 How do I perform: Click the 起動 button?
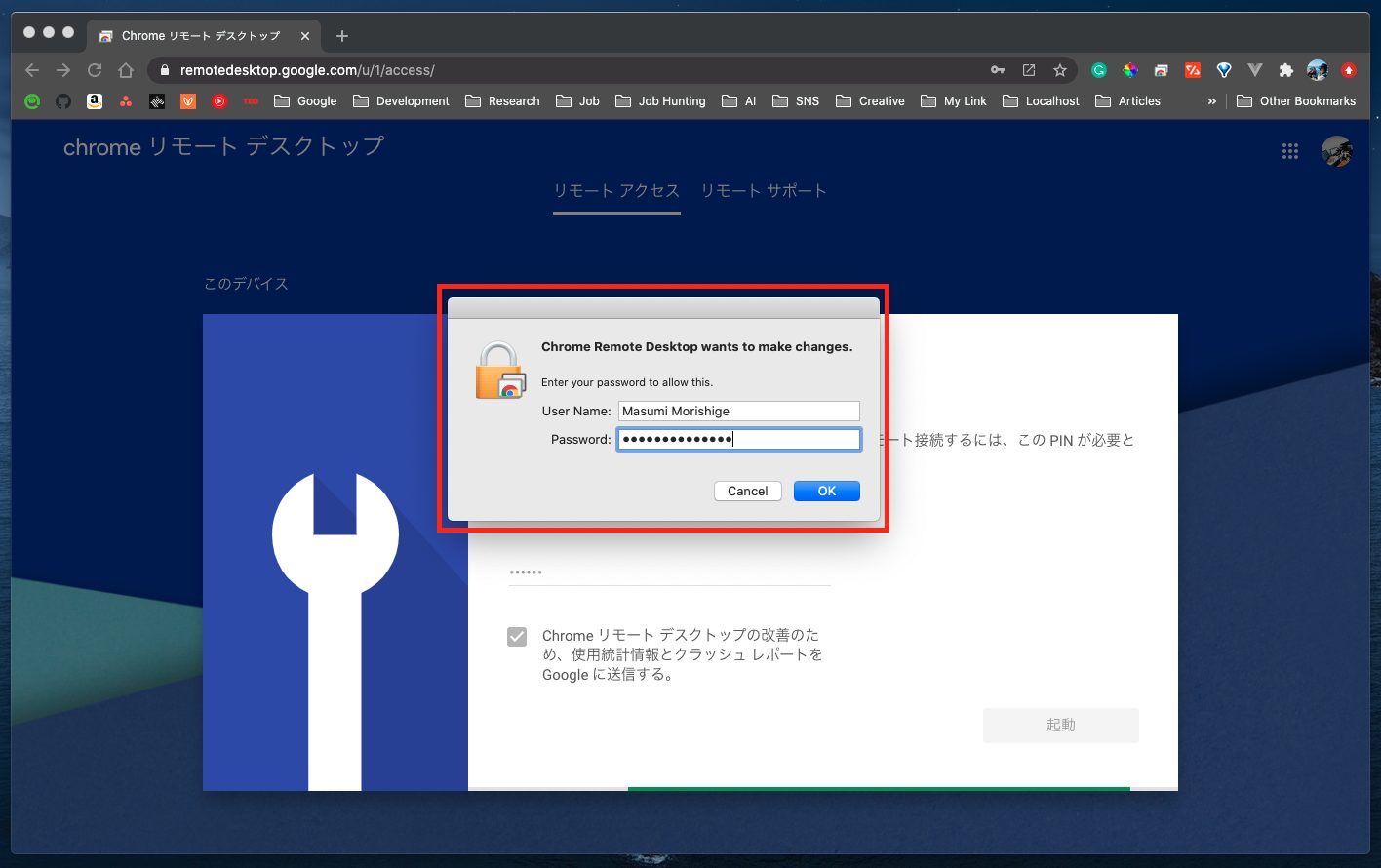(1061, 725)
